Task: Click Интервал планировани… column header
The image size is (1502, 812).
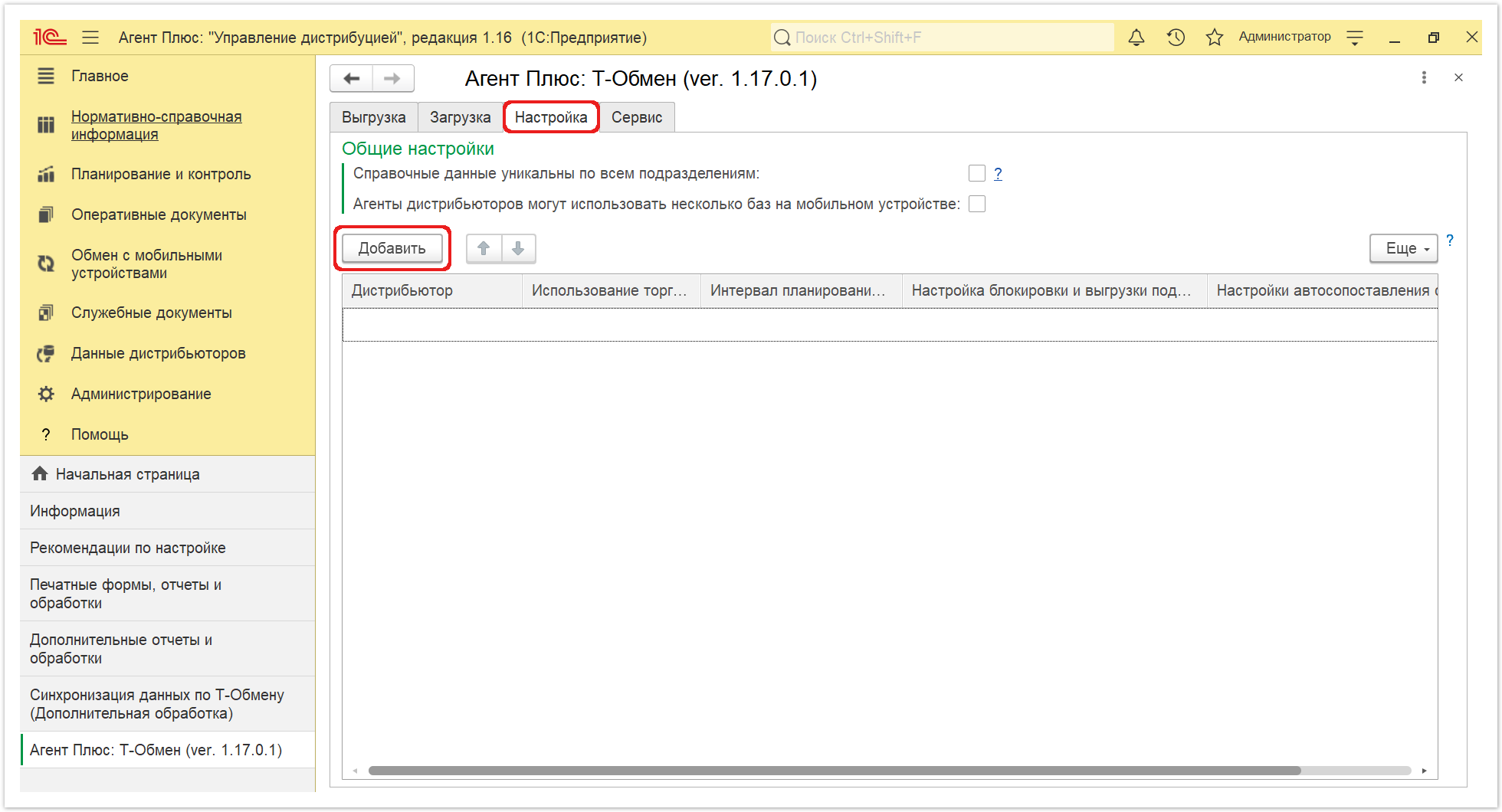Action: [802, 290]
